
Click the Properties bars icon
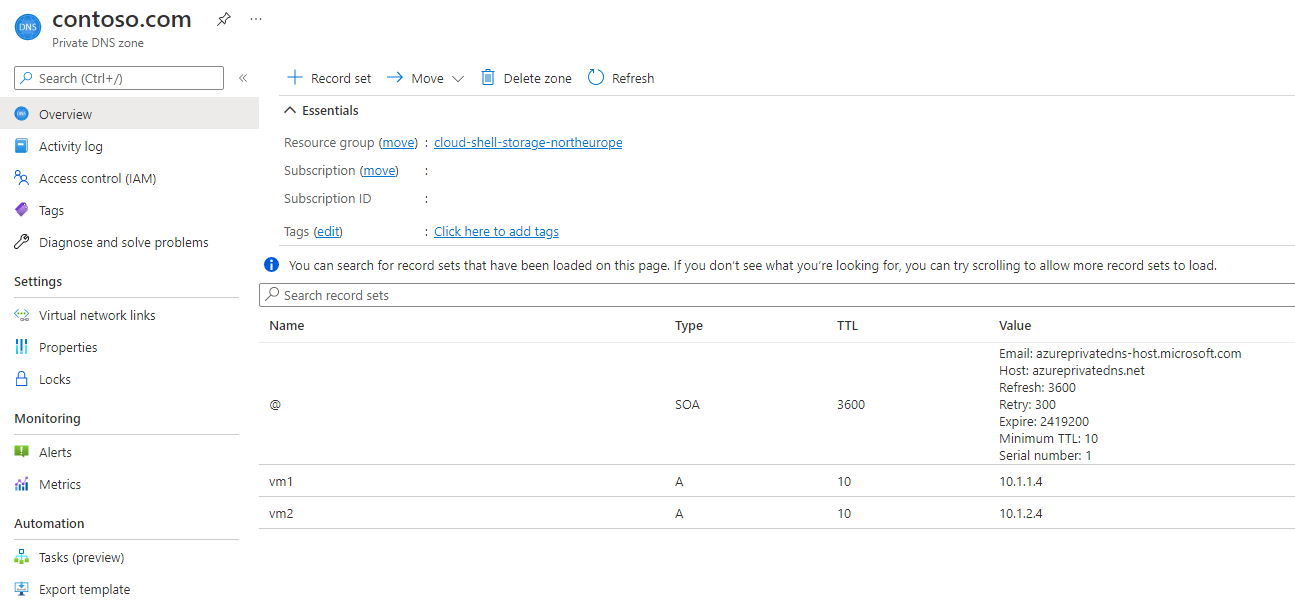(21, 347)
